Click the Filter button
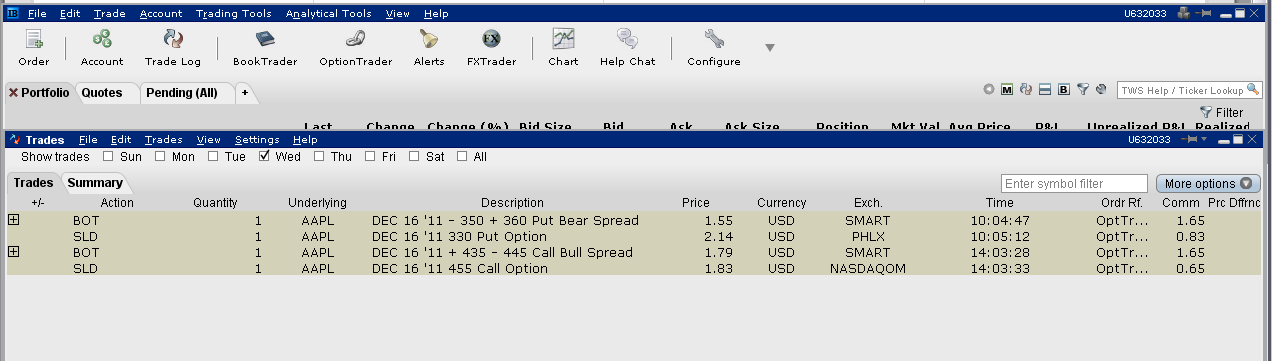1273x361 pixels. coord(1222,113)
